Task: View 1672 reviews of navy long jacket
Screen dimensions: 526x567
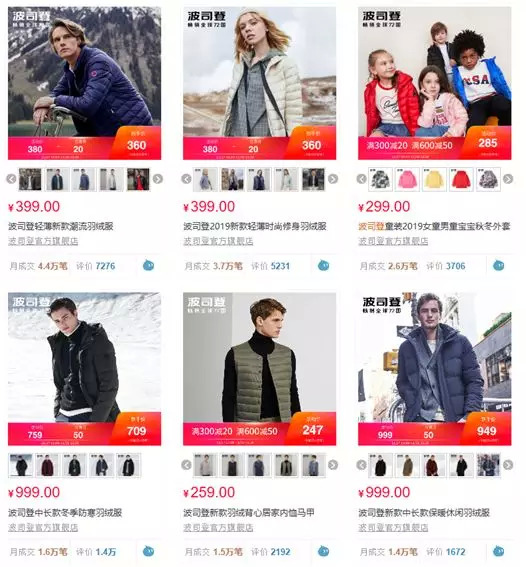Action: point(455,552)
